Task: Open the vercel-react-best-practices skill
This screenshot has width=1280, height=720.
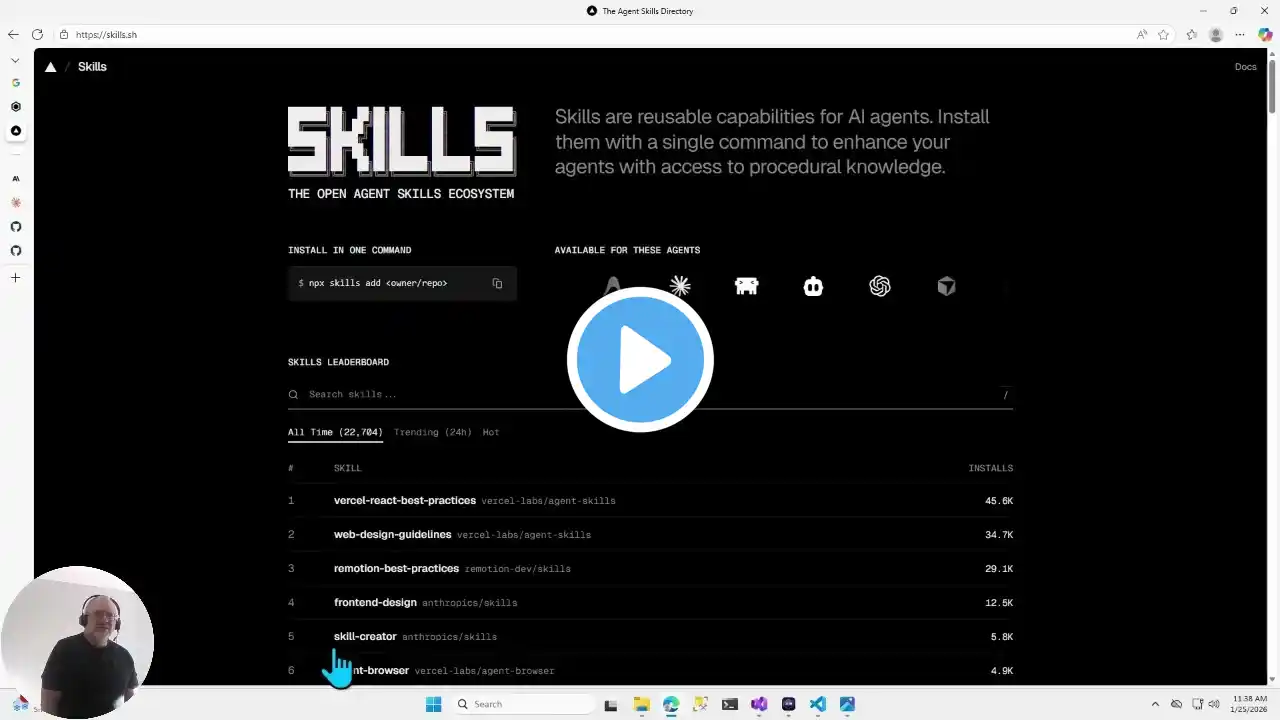Action: tap(405, 500)
